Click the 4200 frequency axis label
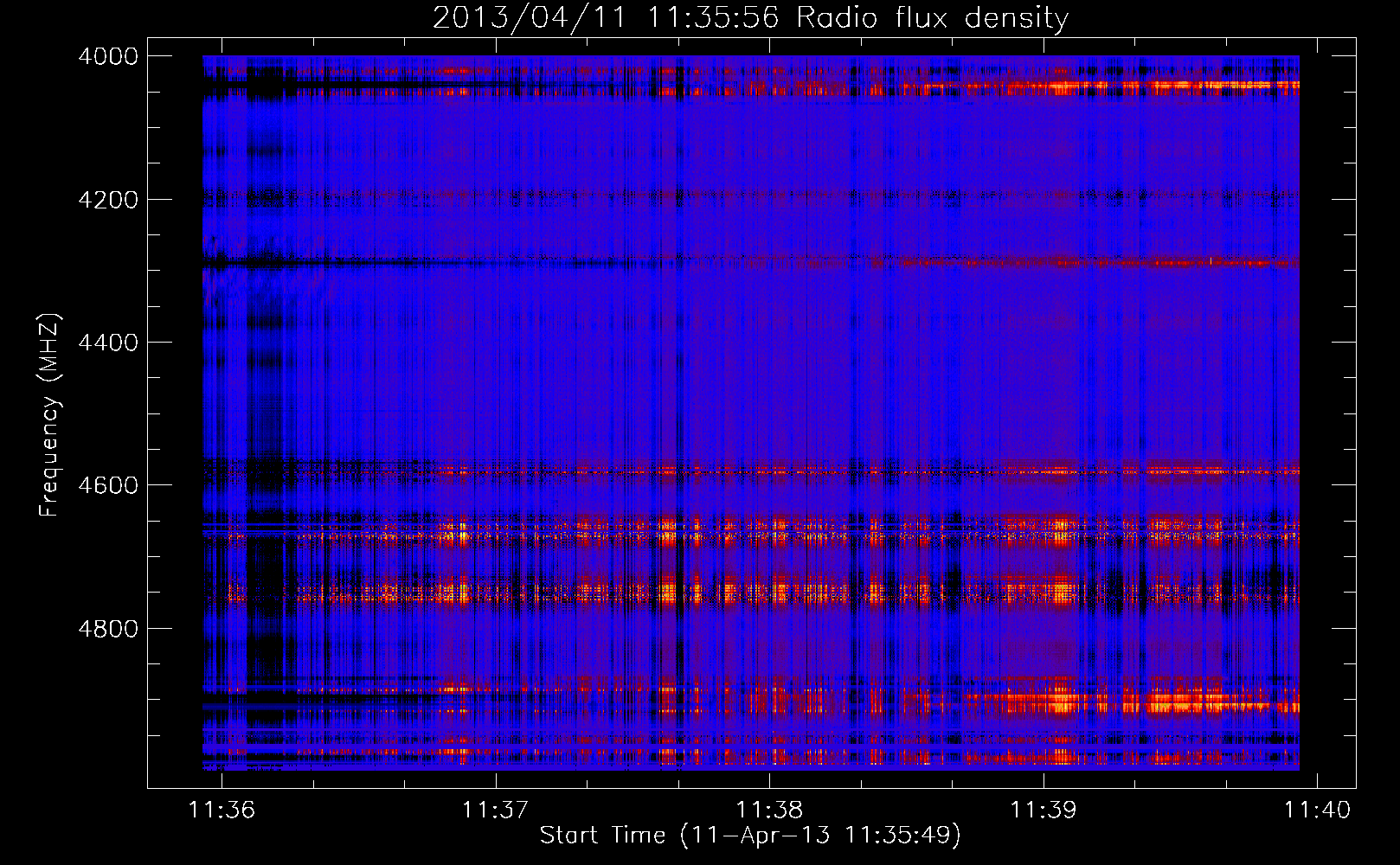The height and width of the screenshot is (865, 1400). tap(108, 199)
